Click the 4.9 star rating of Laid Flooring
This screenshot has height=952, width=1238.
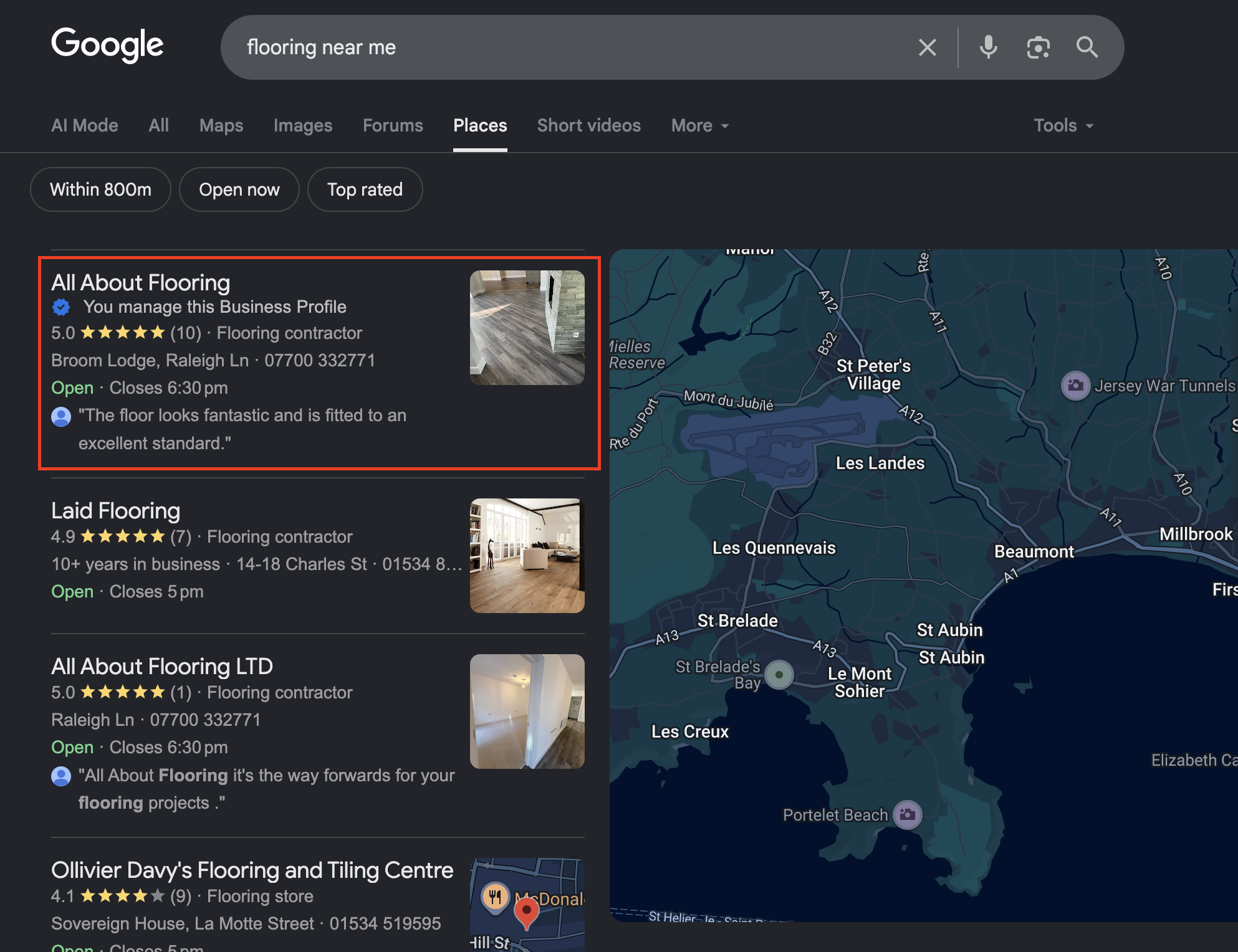(x=122, y=536)
